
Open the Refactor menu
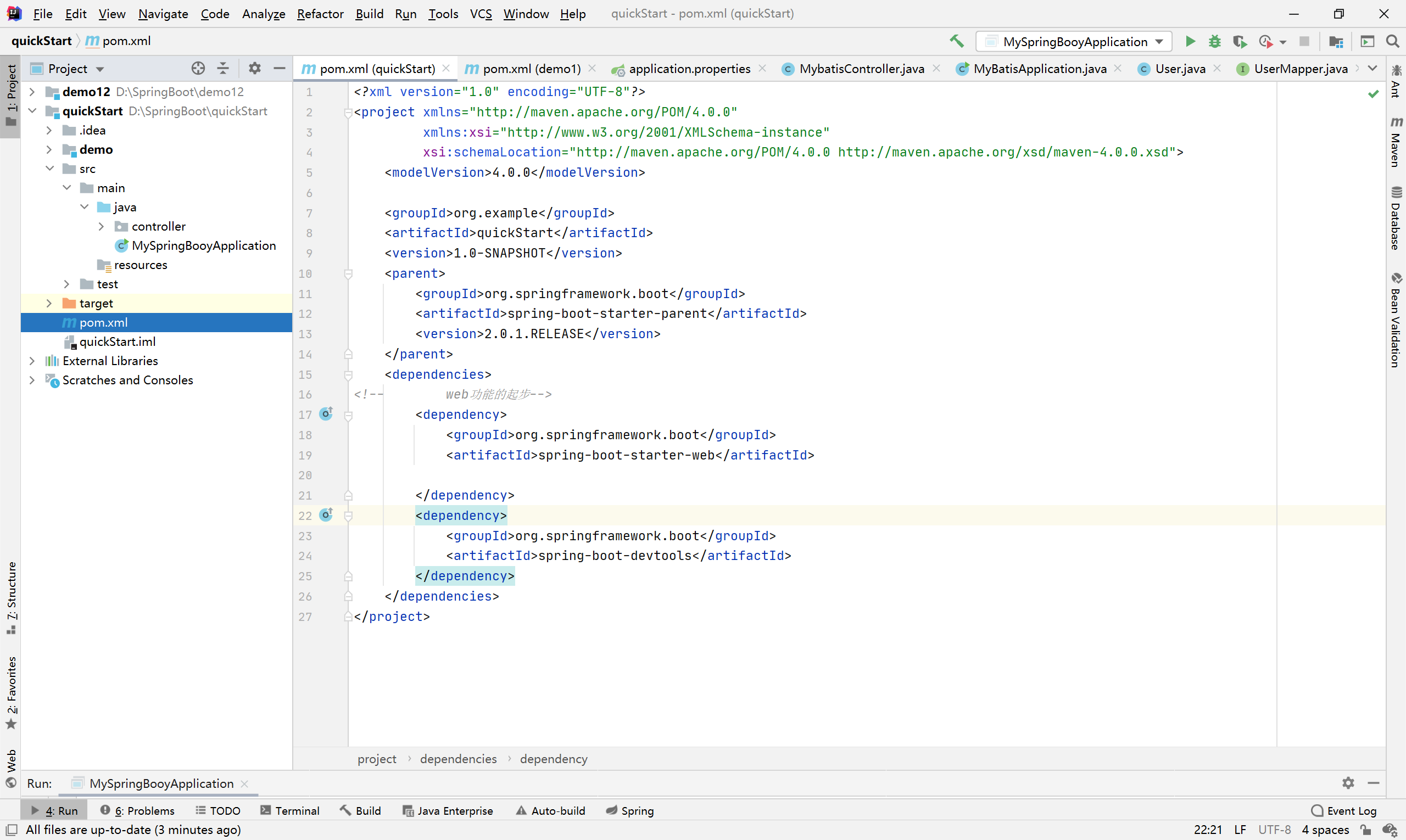pyautogui.click(x=320, y=14)
